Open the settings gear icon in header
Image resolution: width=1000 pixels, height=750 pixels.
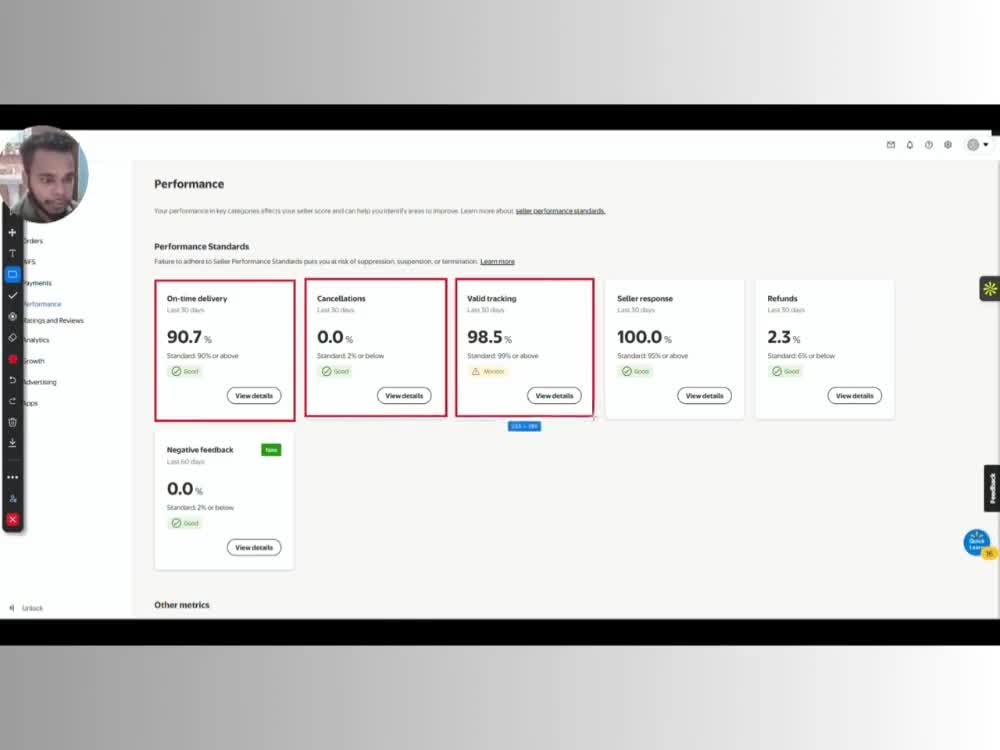tap(948, 145)
